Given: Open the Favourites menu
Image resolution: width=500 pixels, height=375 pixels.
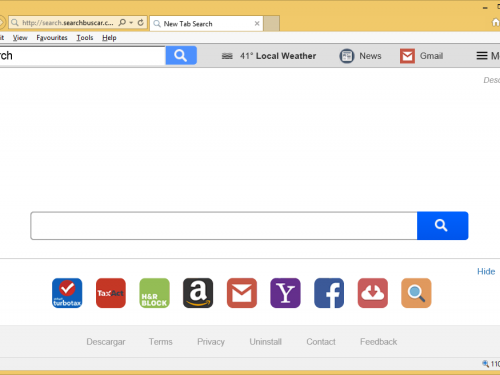Looking at the screenshot, I should pos(52,38).
